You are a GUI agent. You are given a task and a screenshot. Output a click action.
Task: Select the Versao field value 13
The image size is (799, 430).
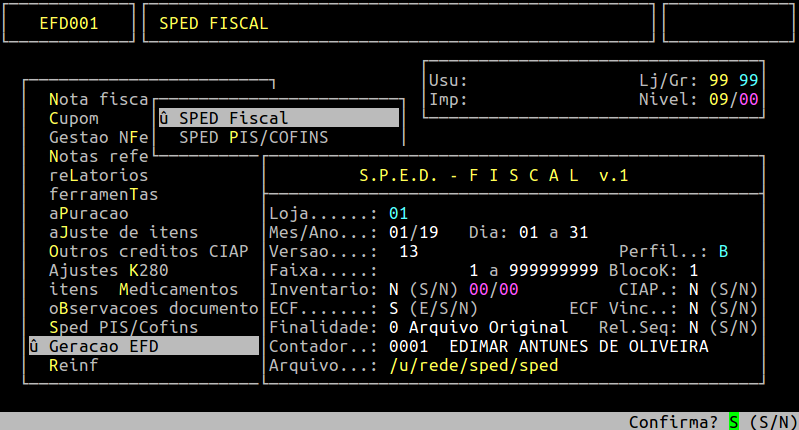(x=409, y=252)
